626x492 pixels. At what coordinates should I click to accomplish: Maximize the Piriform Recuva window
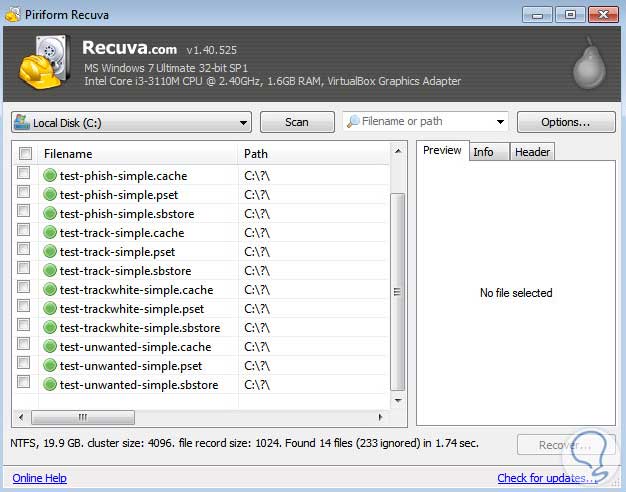pyautogui.click(x=570, y=15)
